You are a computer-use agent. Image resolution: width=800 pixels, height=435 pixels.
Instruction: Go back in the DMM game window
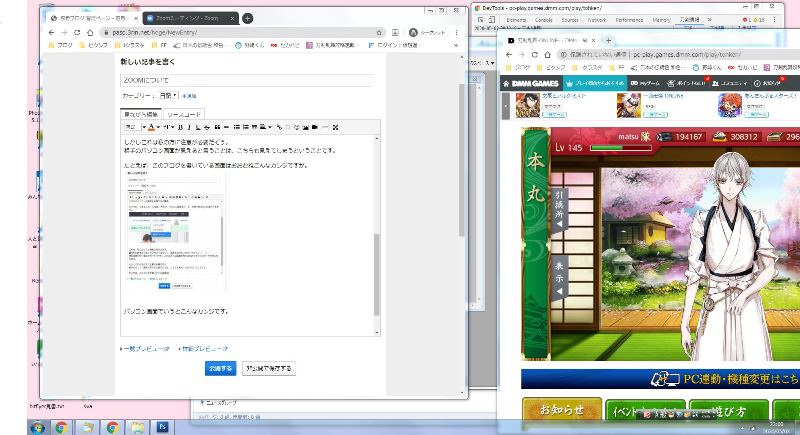click(x=509, y=55)
